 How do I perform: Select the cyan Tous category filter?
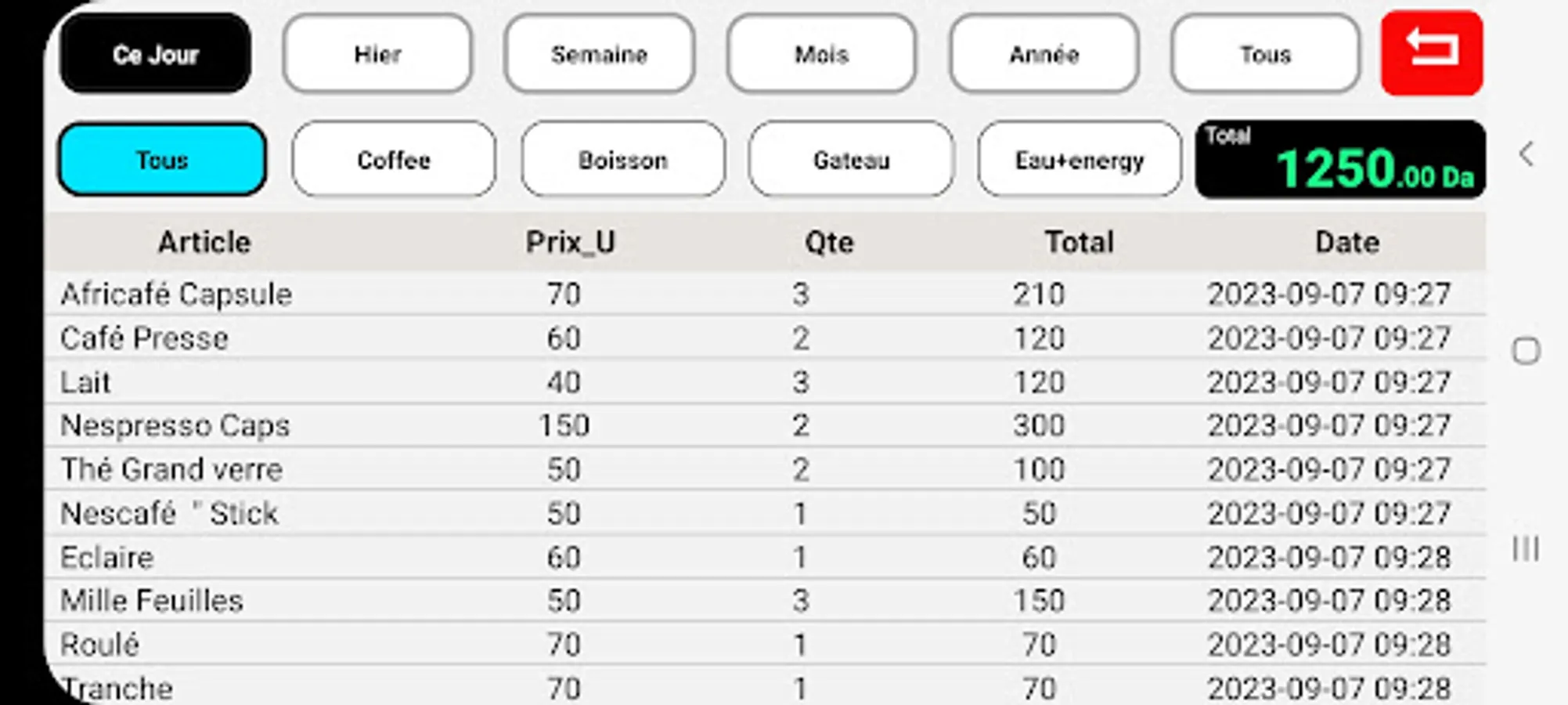click(162, 160)
